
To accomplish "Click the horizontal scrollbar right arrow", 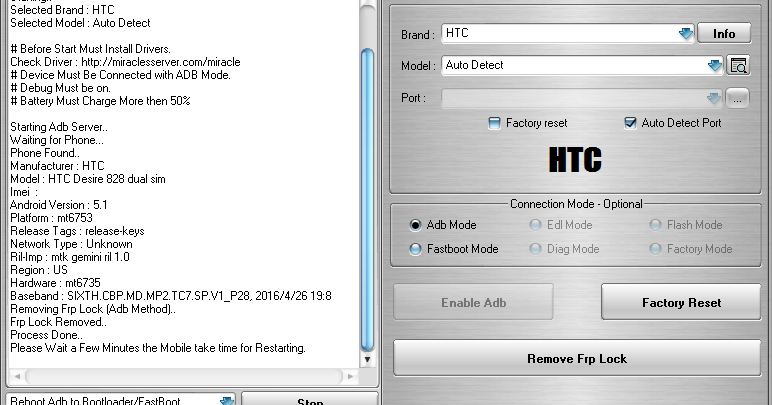I will click(x=351, y=376).
